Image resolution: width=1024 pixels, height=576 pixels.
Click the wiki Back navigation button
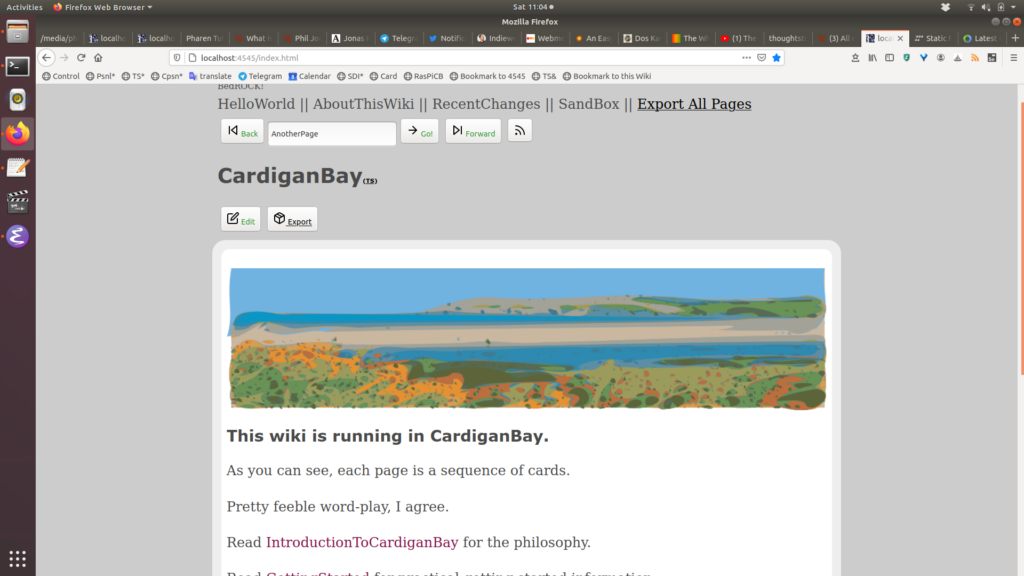[242, 131]
